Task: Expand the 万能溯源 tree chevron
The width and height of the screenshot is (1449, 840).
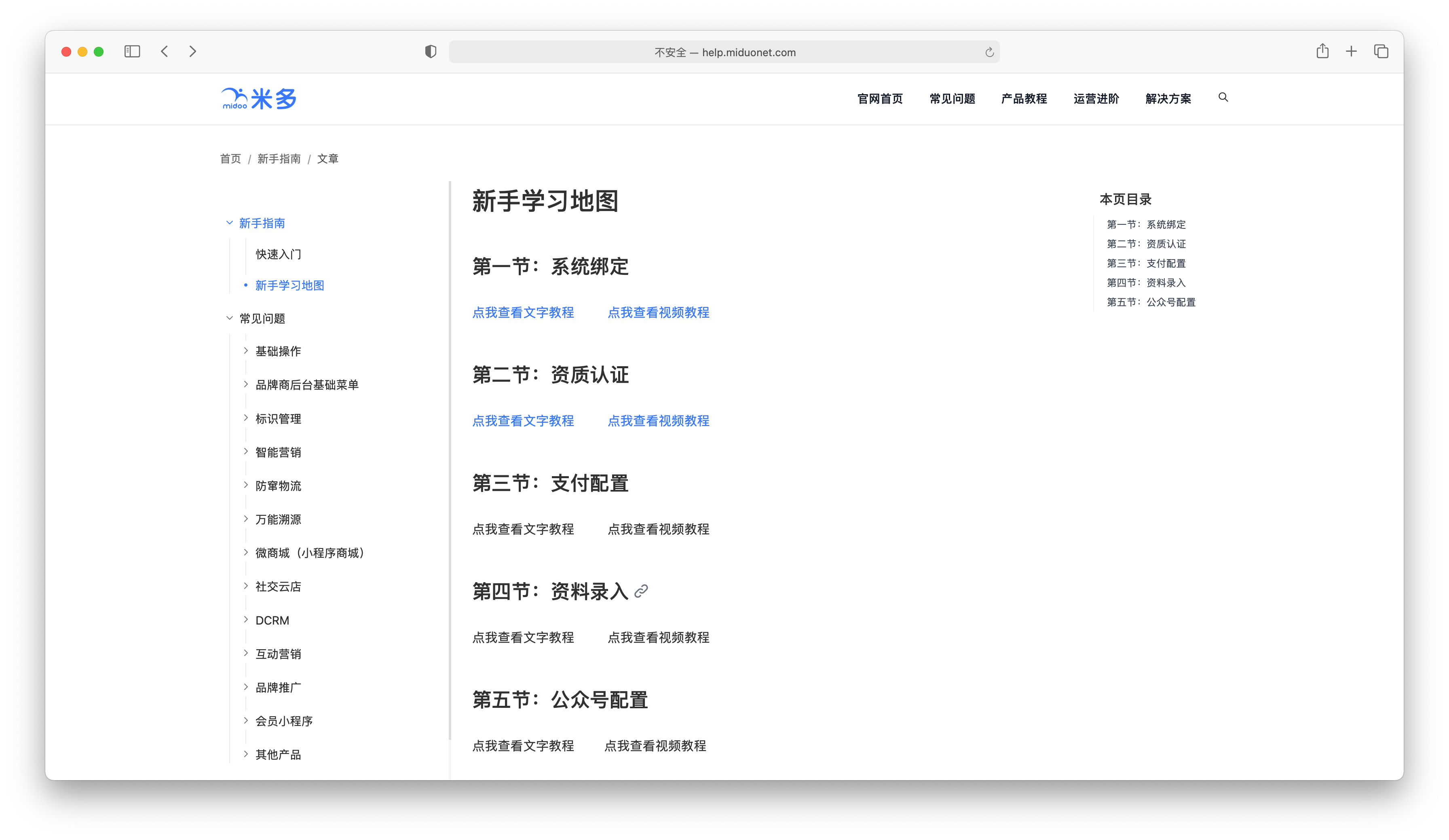Action: click(245, 519)
